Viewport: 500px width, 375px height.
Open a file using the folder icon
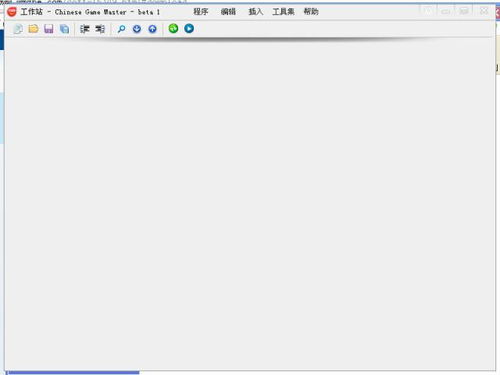[33, 29]
